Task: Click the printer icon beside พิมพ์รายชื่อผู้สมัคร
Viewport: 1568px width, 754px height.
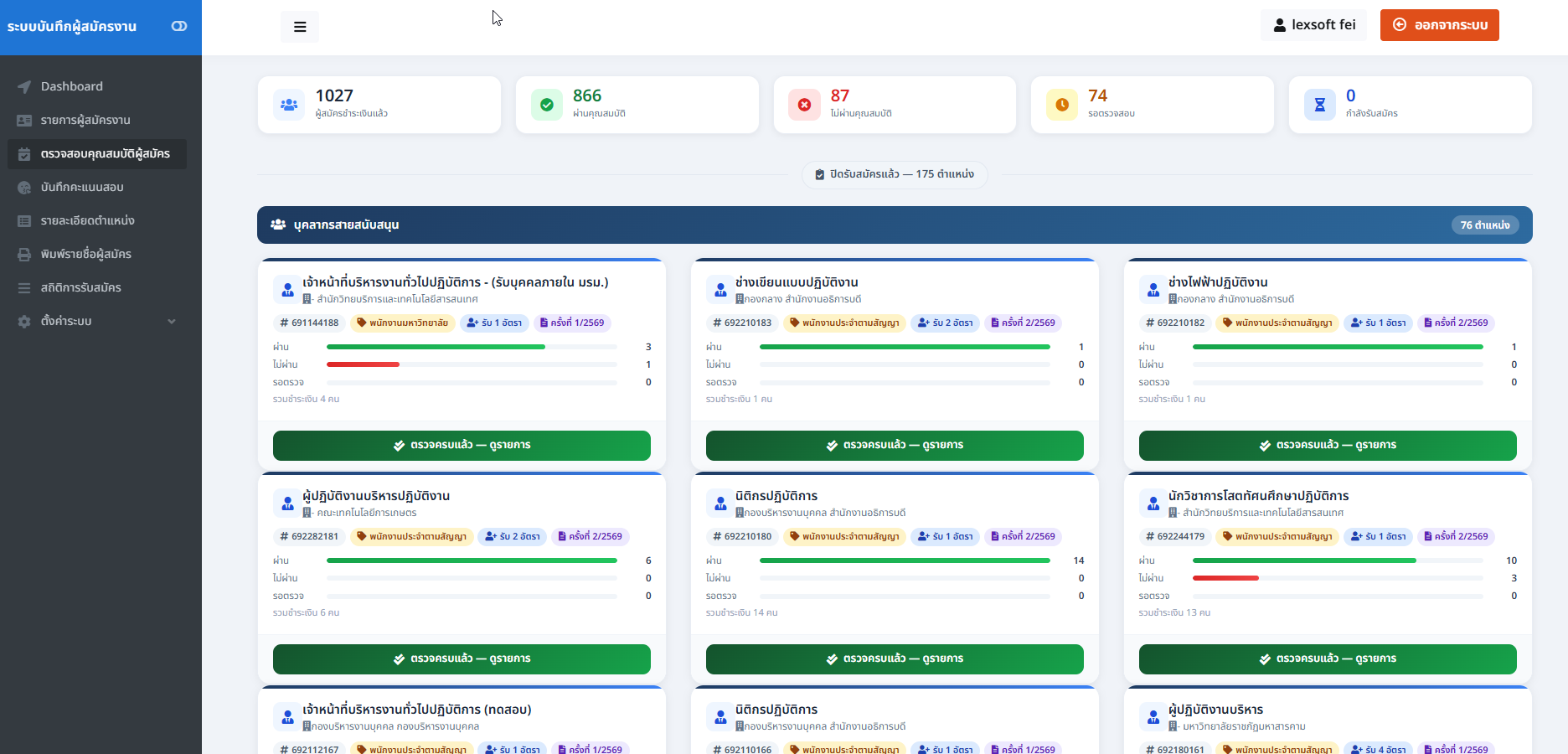Action: (x=24, y=254)
